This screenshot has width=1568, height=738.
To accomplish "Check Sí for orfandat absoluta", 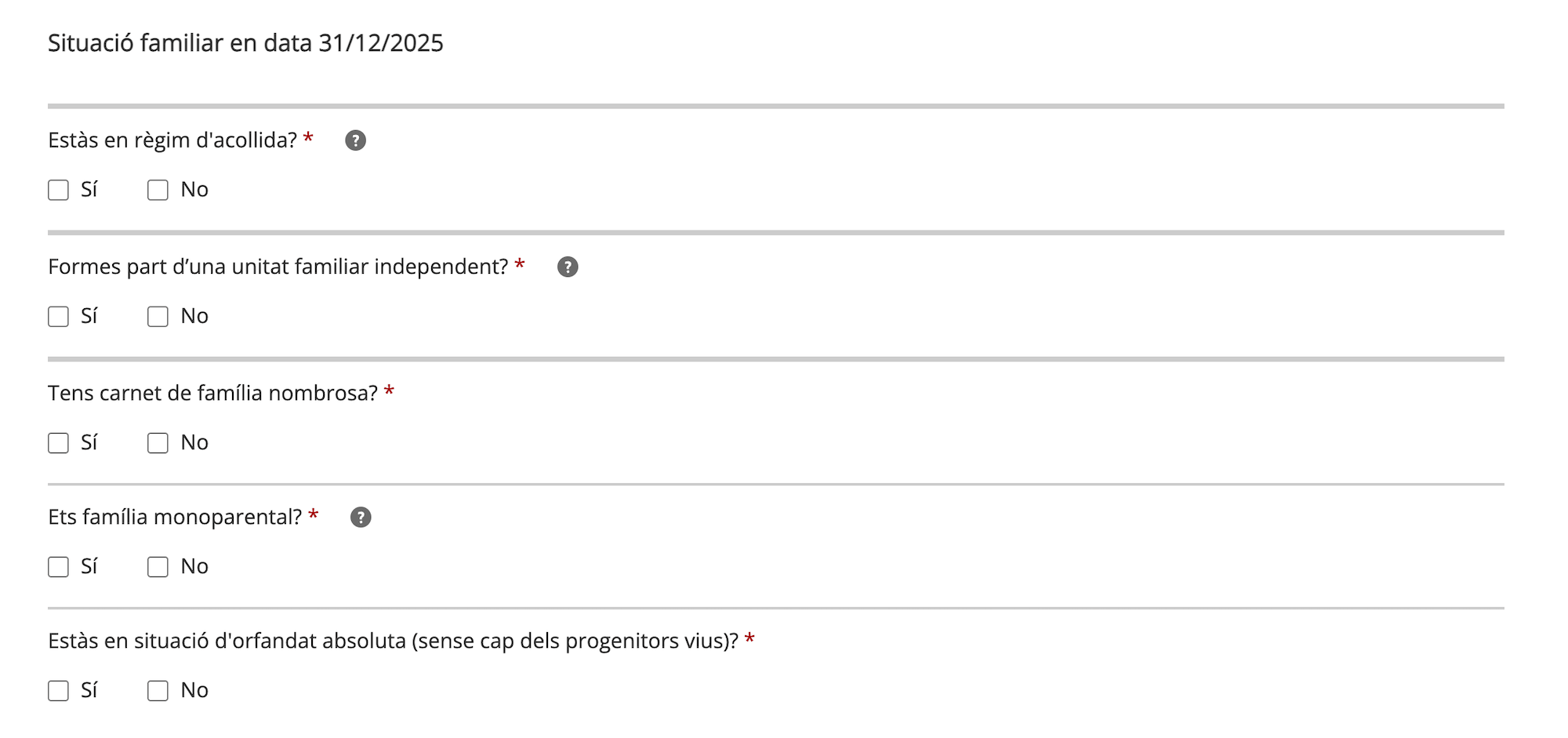I will pos(59,691).
